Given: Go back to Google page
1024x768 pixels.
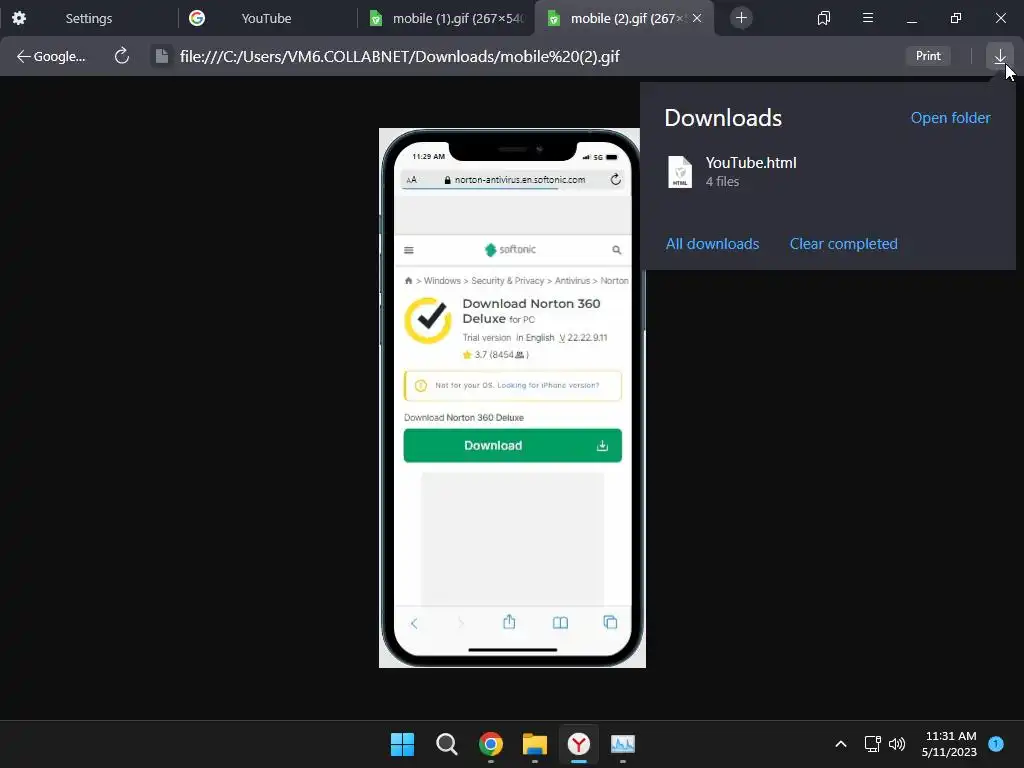Looking at the screenshot, I should 51,56.
